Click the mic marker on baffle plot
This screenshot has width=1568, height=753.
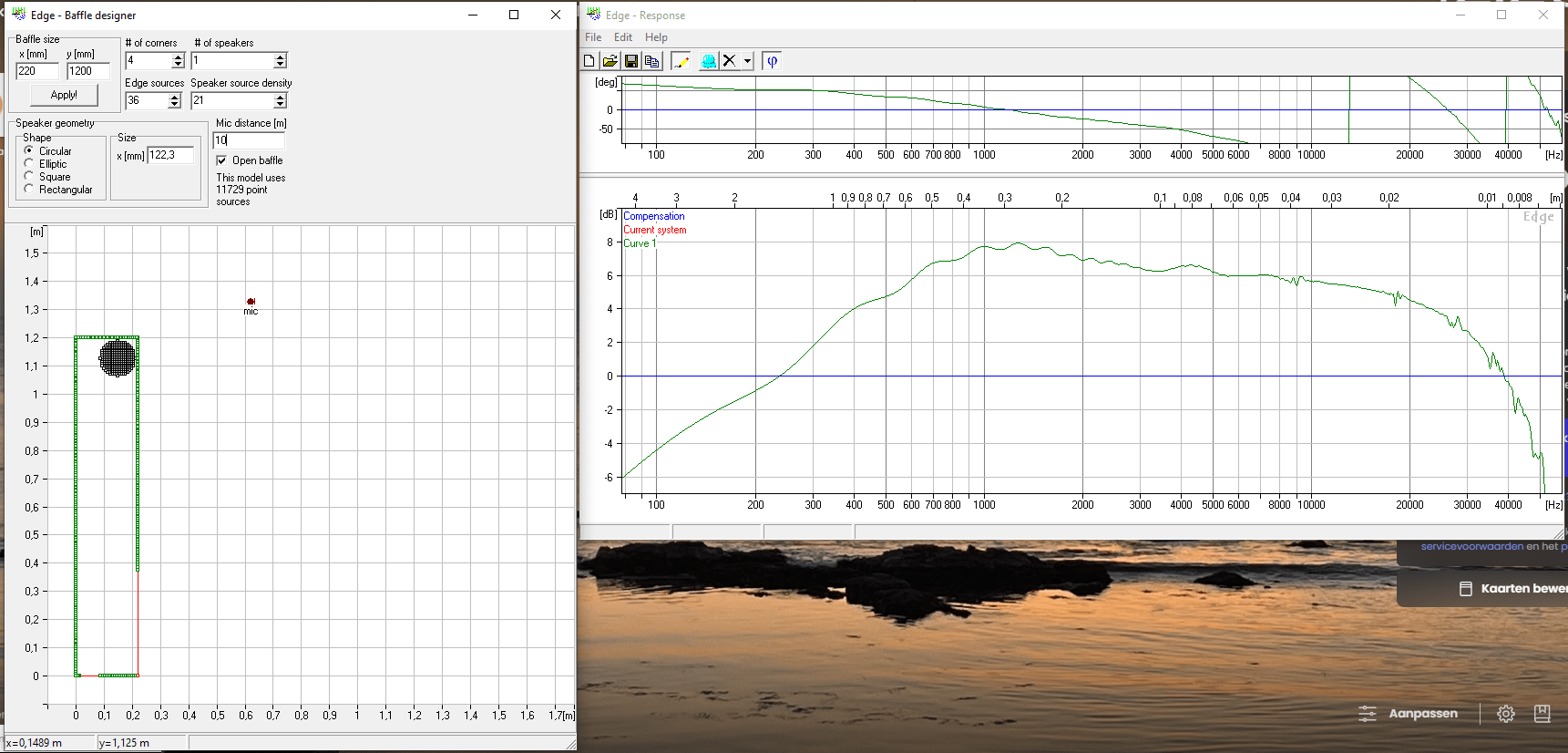(251, 301)
